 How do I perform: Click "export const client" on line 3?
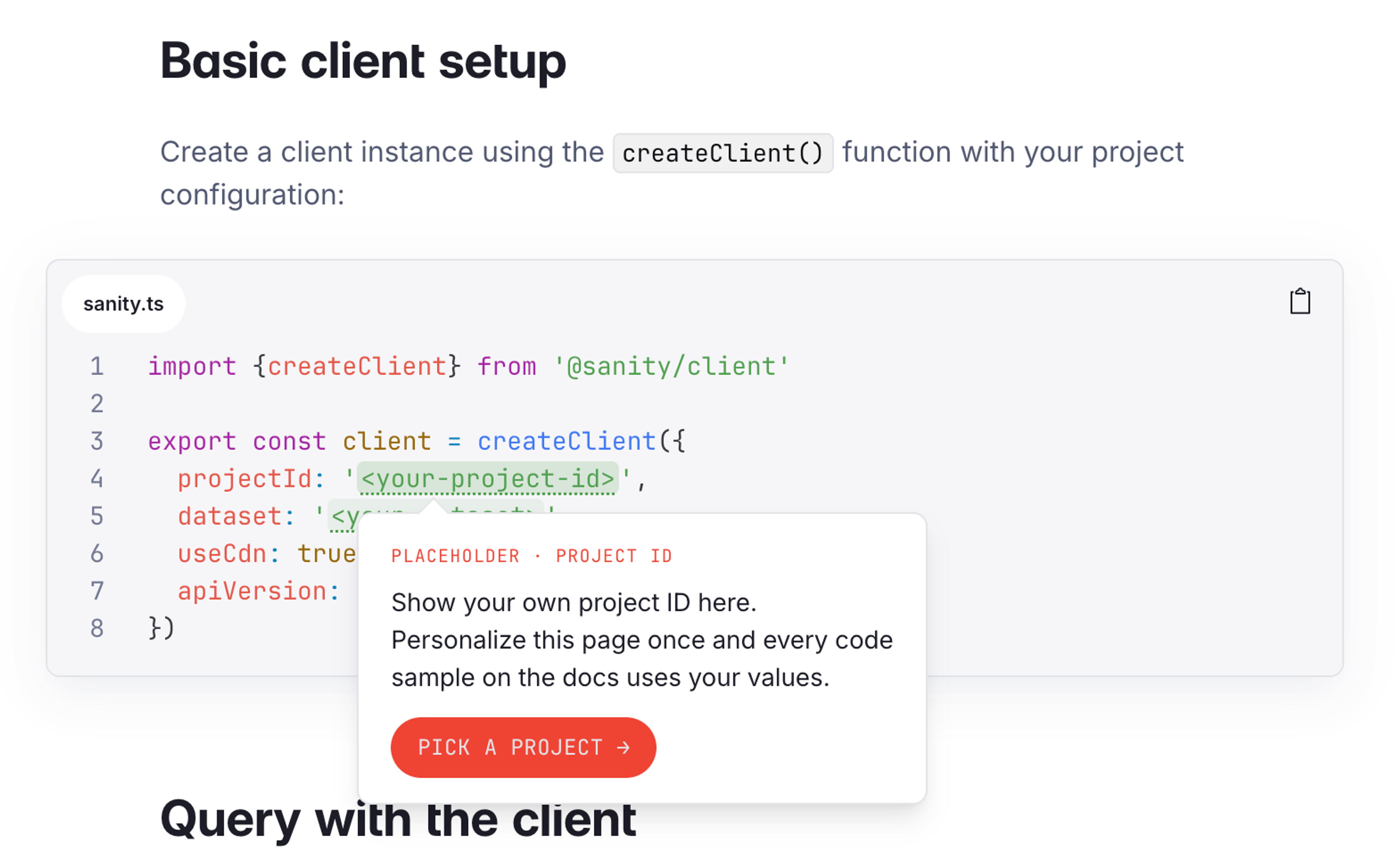click(x=289, y=441)
